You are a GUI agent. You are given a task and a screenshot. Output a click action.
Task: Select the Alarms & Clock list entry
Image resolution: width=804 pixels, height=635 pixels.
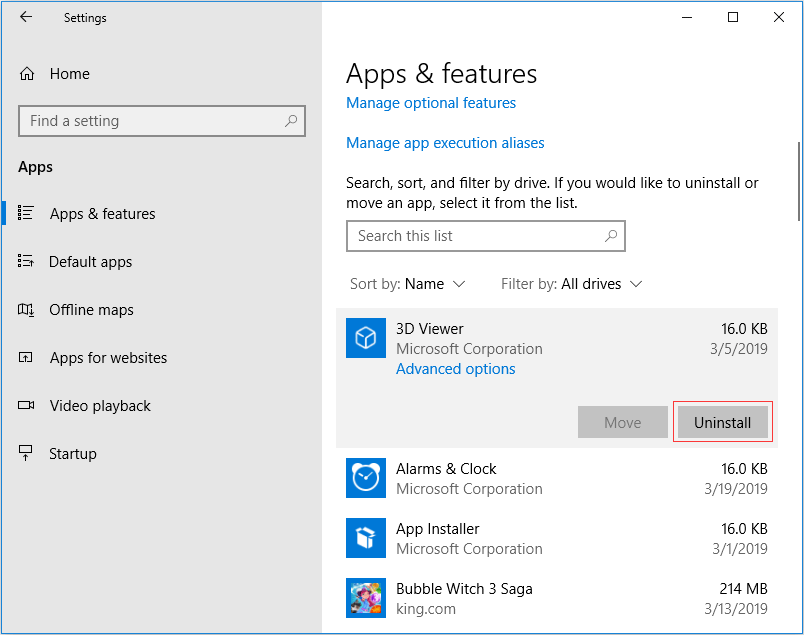[x=557, y=478]
